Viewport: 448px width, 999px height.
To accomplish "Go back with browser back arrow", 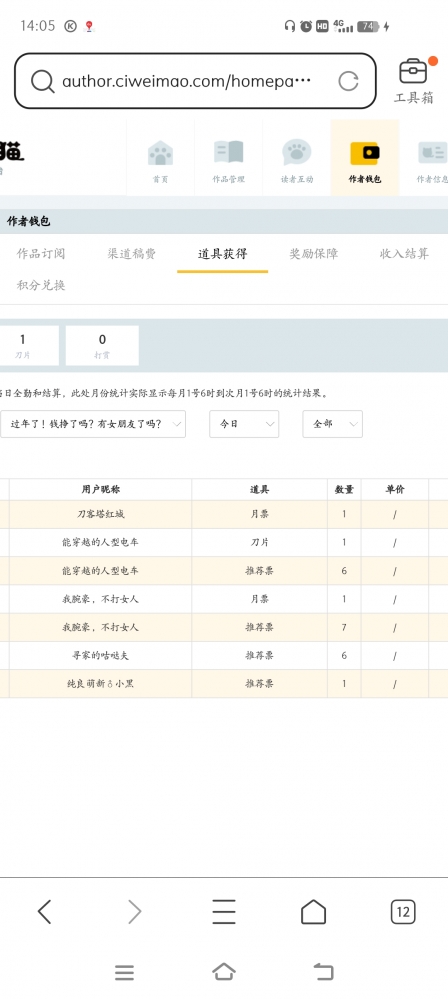I will (x=44, y=912).
